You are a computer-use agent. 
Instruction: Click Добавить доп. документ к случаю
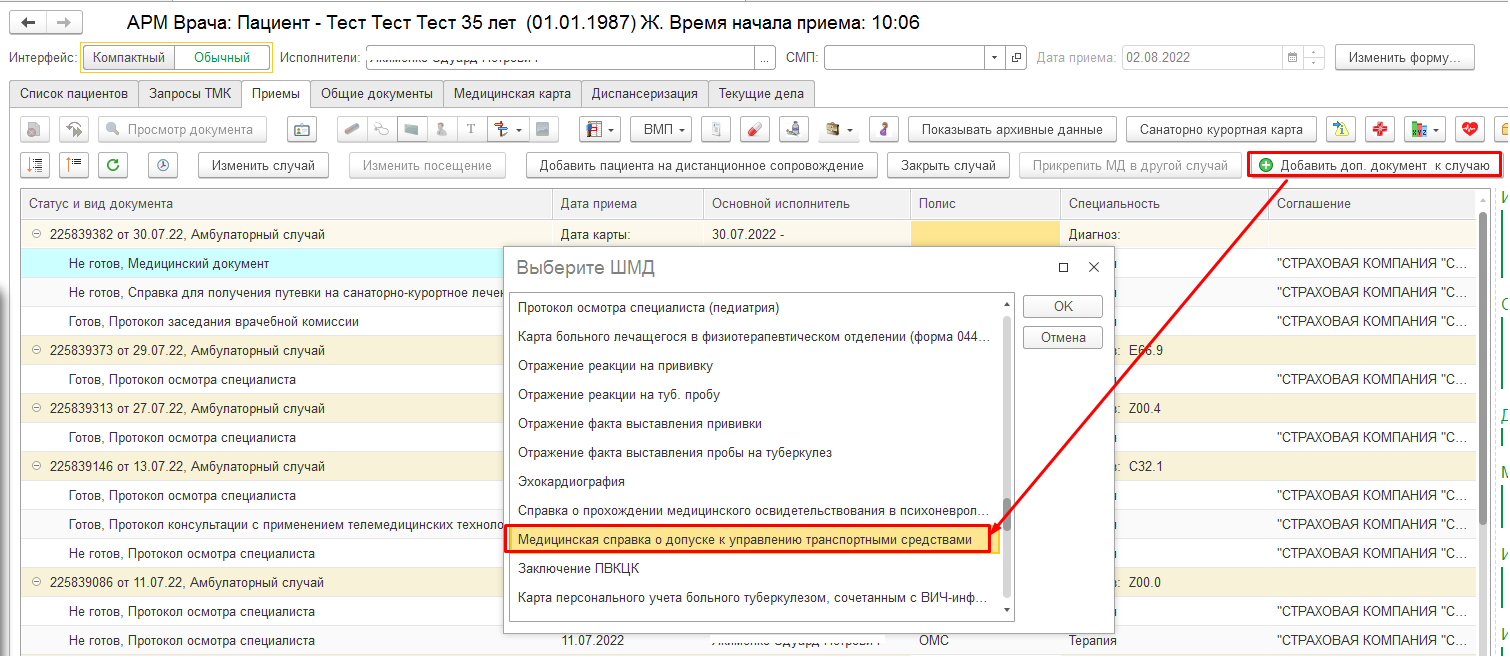[1374, 165]
